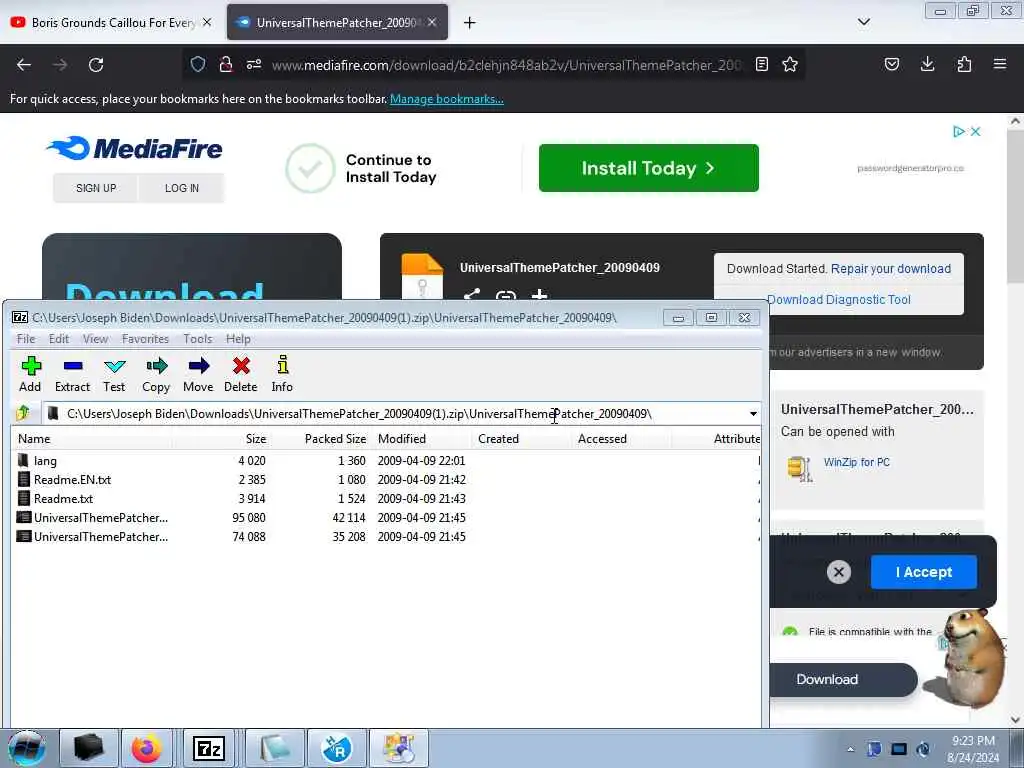This screenshot has height=768, width=1024.
Task: Reload the MediaFire page
Action: pyautogui.click(x=96, y=65)
